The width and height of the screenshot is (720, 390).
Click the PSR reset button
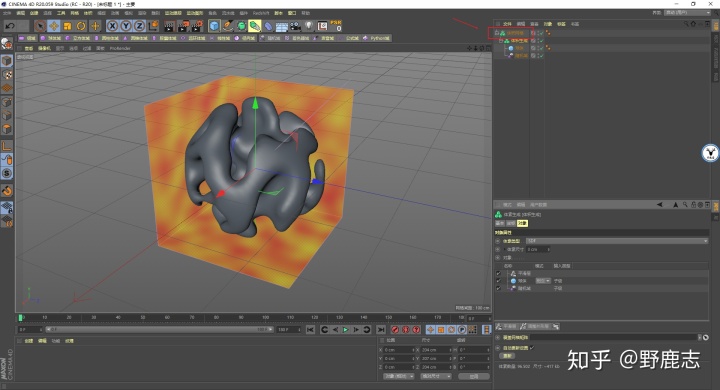pos(336,26)
